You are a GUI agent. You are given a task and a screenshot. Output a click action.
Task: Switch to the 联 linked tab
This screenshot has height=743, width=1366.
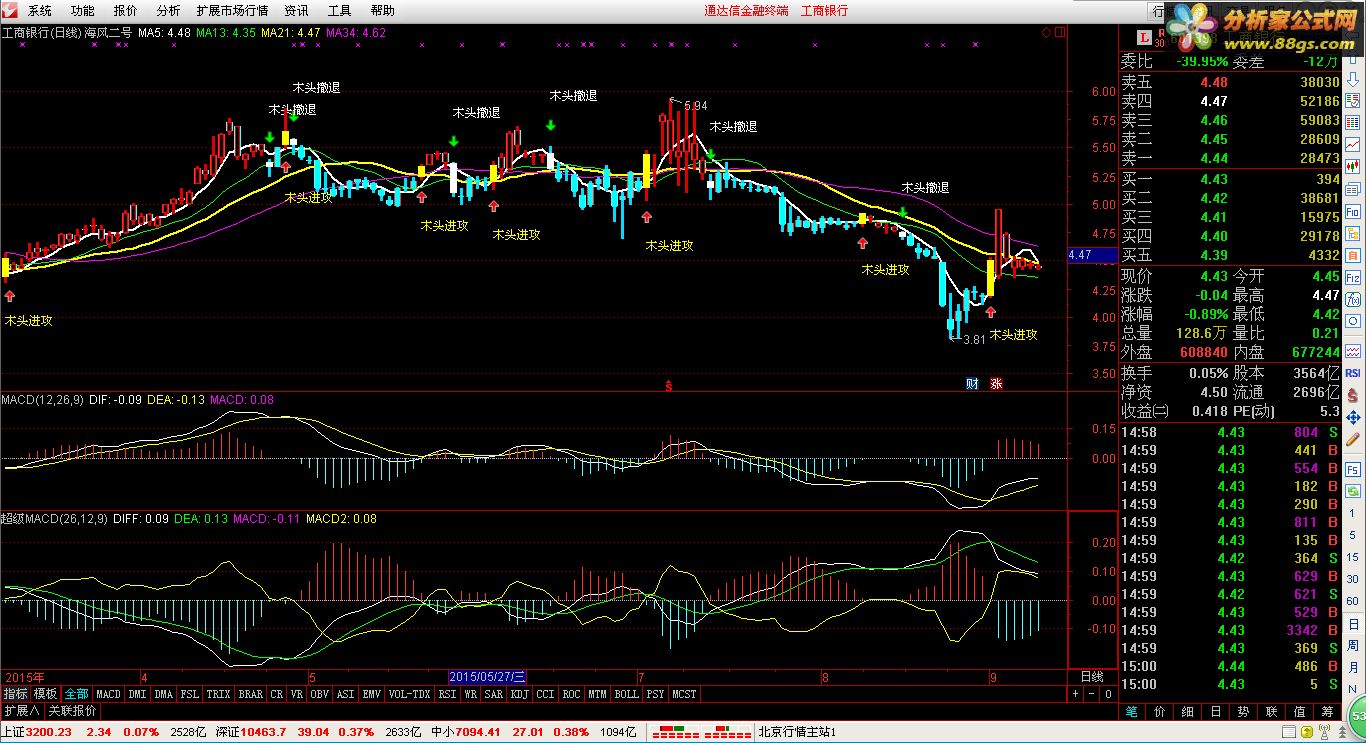[1272, 712]
